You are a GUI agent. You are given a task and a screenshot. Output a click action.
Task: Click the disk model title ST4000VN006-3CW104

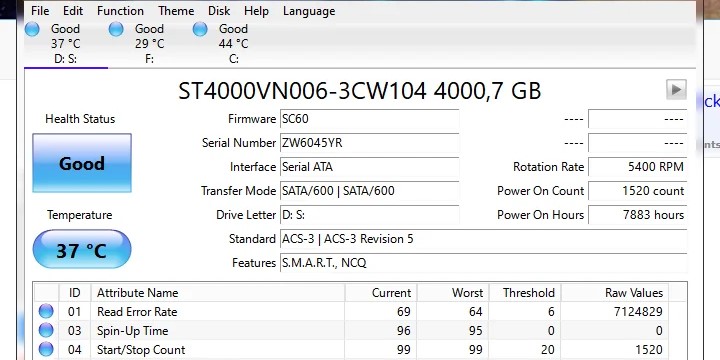coord(303,91)
